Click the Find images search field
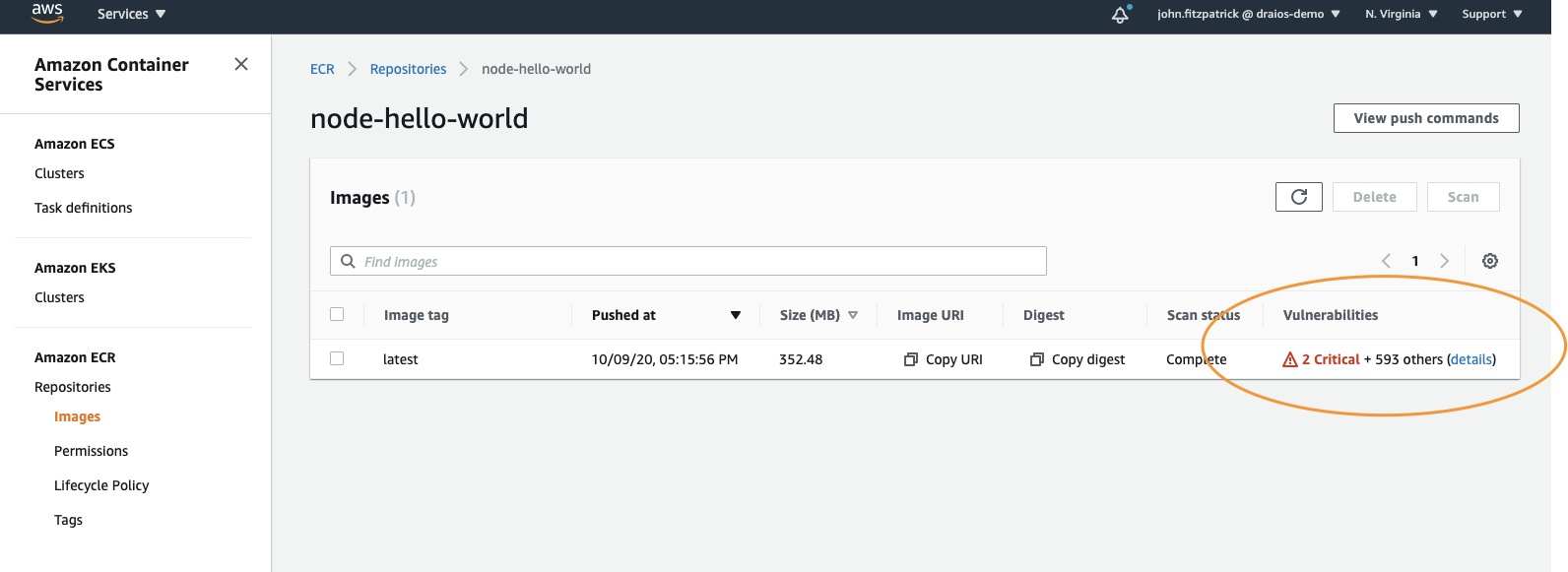This screenshot has width=1568, height=572. click(688, 261)
